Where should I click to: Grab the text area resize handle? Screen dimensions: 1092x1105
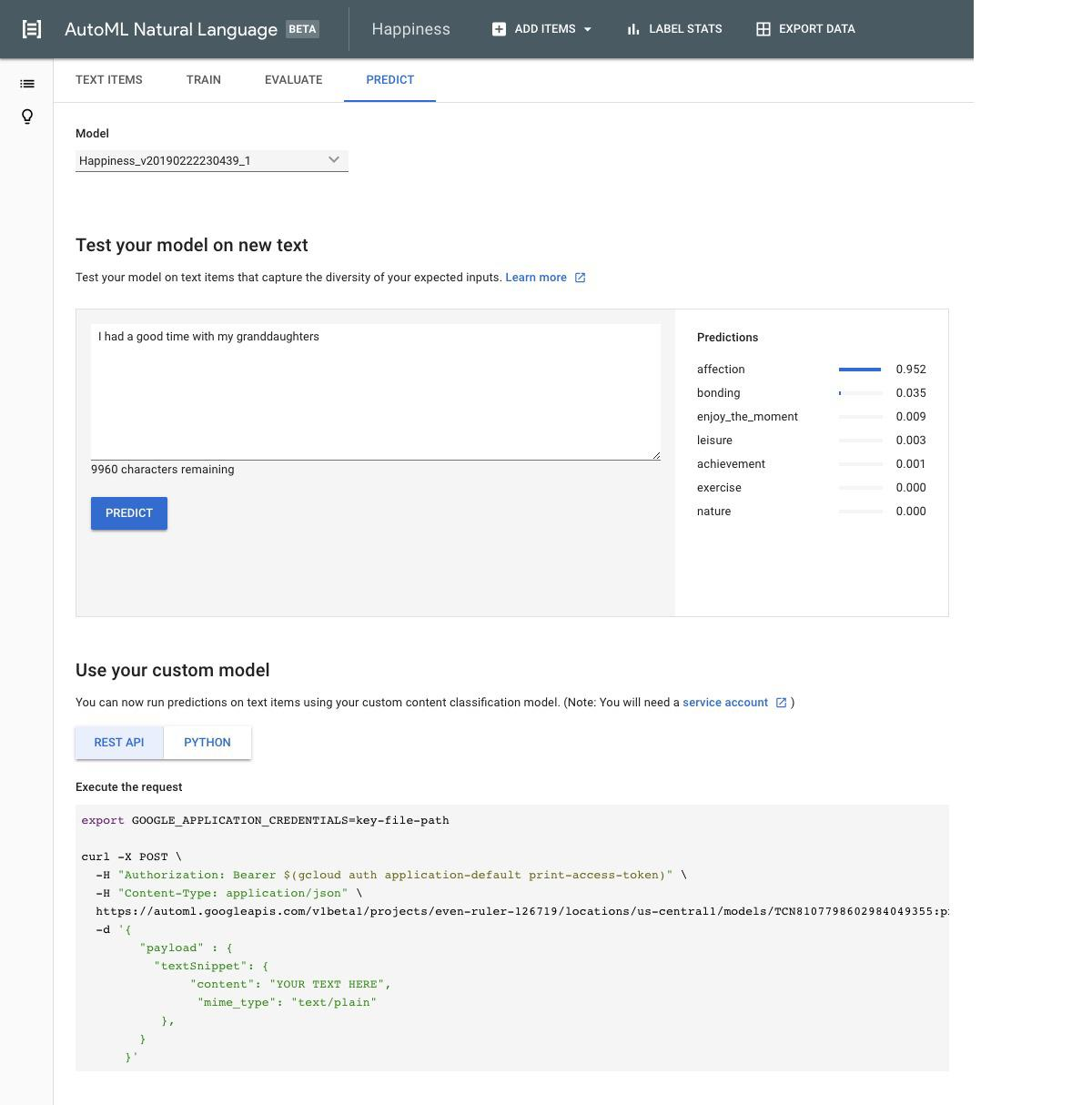(x=655, y=454)
